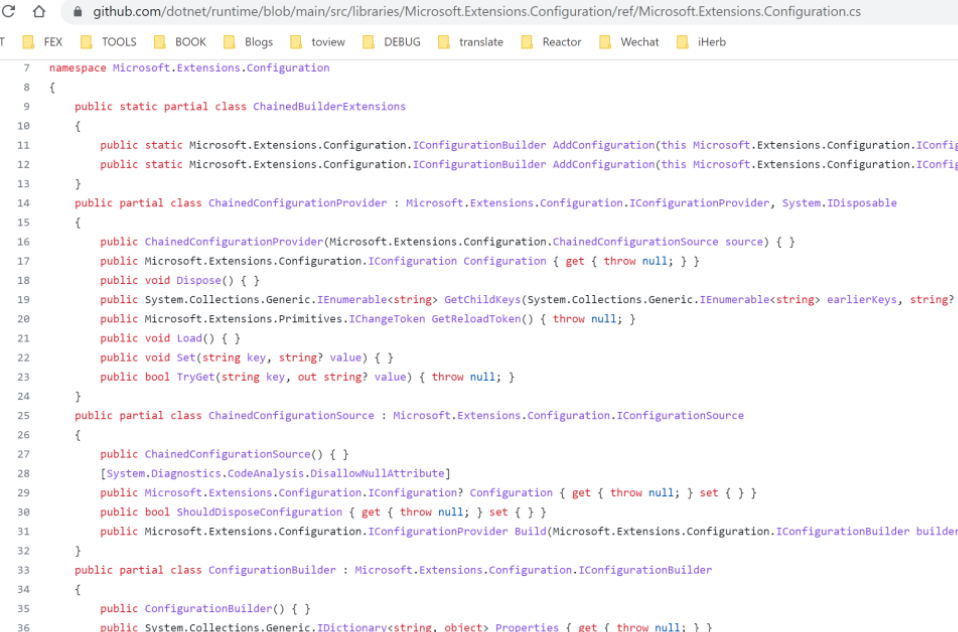View site info via the lock icon
The image size is (958, 632).
click(x=78, y=12)
